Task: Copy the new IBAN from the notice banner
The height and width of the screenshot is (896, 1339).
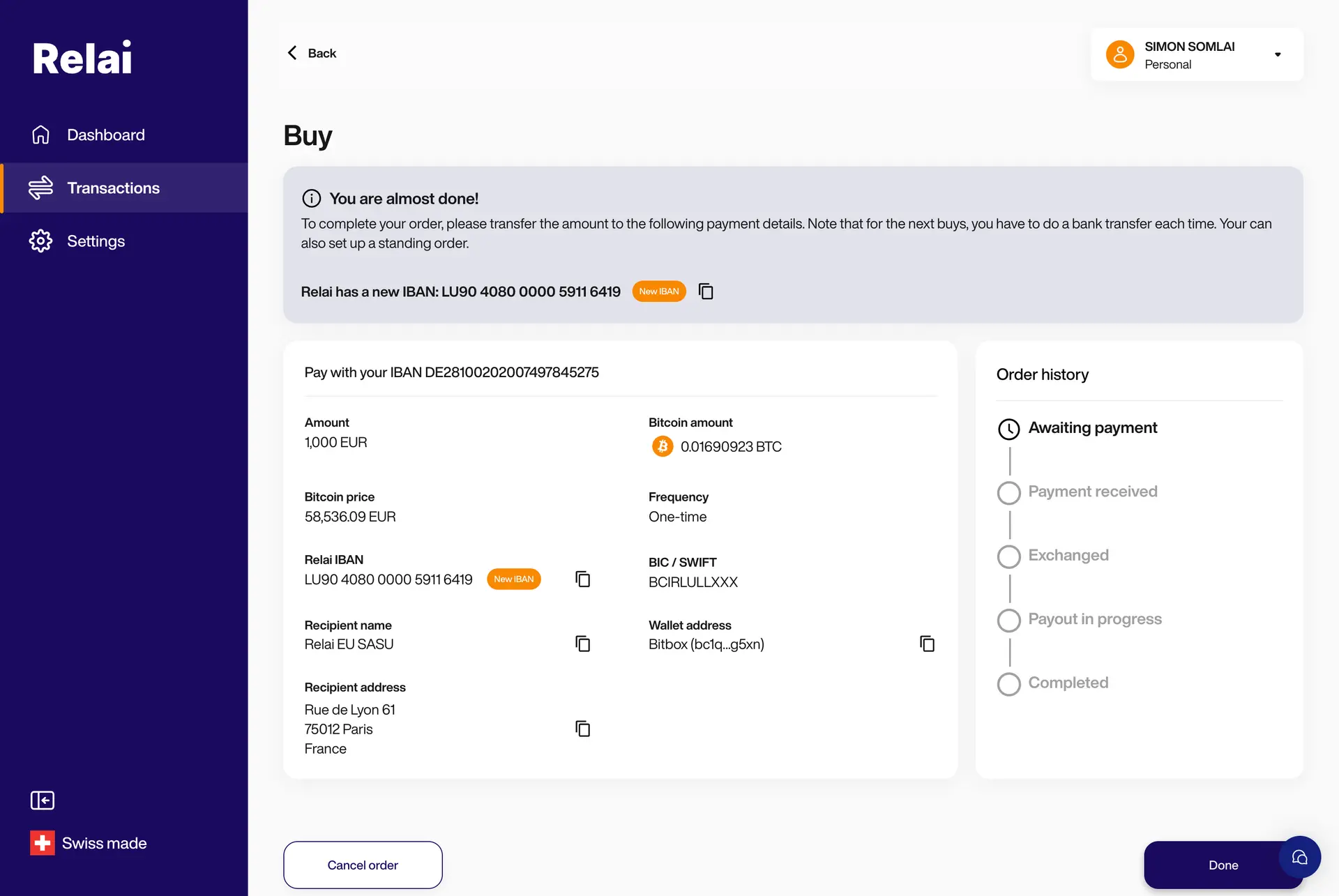Action: 705,291
